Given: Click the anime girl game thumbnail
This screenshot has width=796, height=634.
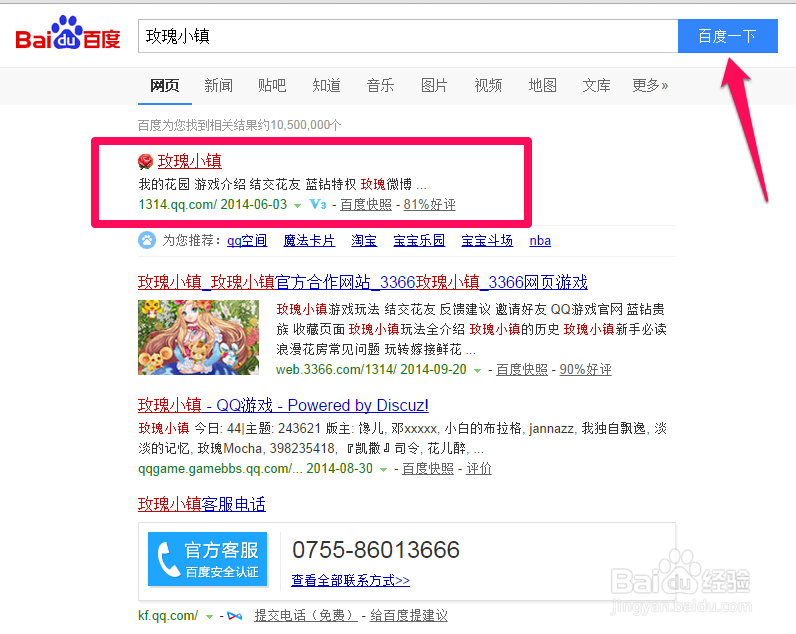Looking at the screenshot, I should (198, 338).
